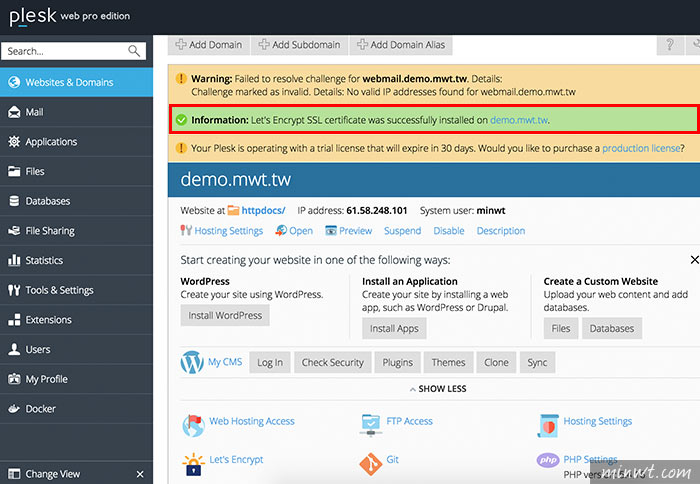Screen dimensions: 700x484
Task: Click the Let's Encrypt padlock icon
Action: 193,464
